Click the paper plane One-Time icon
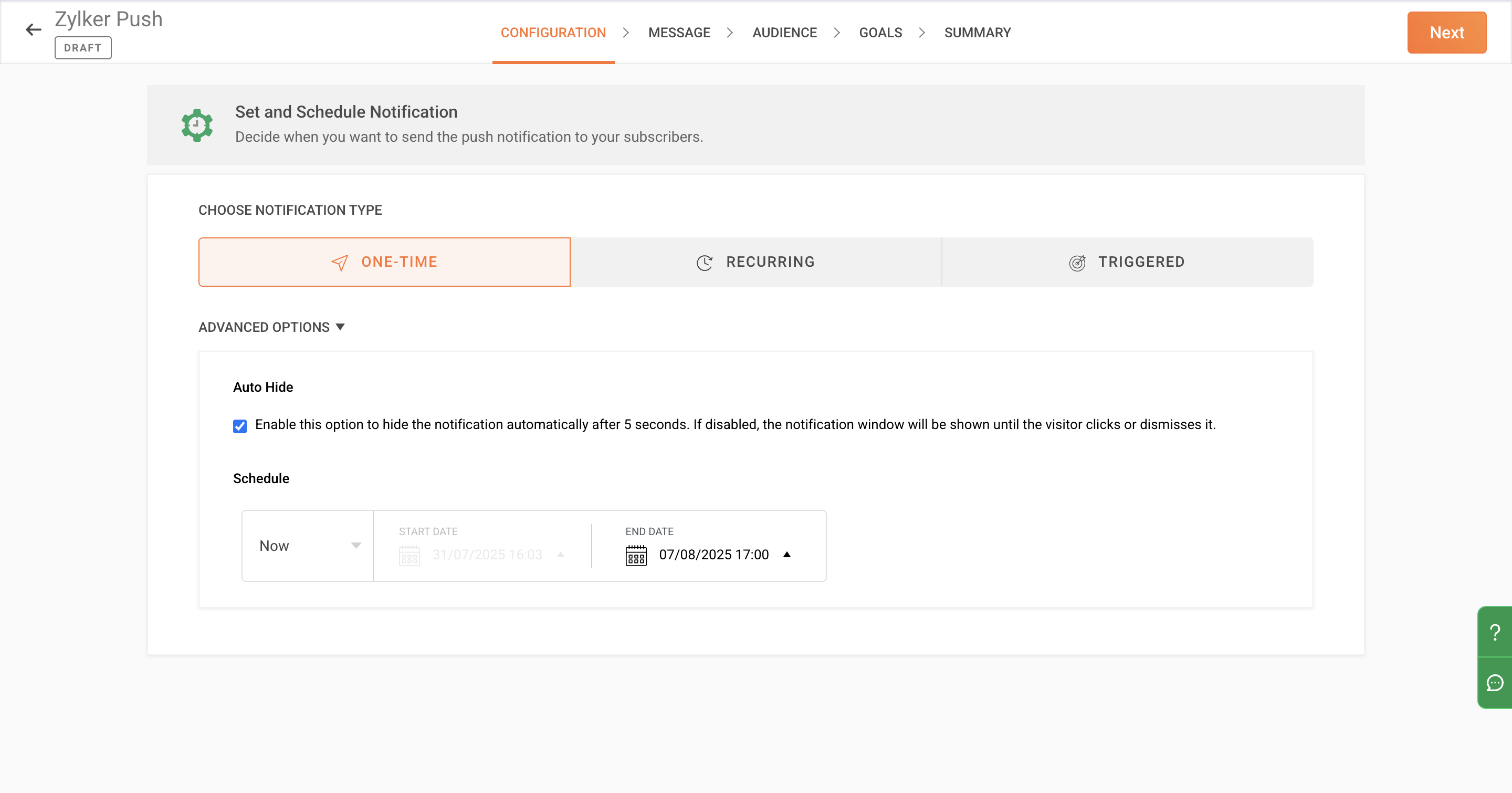The width and height of the screenshot is (1512, 793). pos(339,263)
